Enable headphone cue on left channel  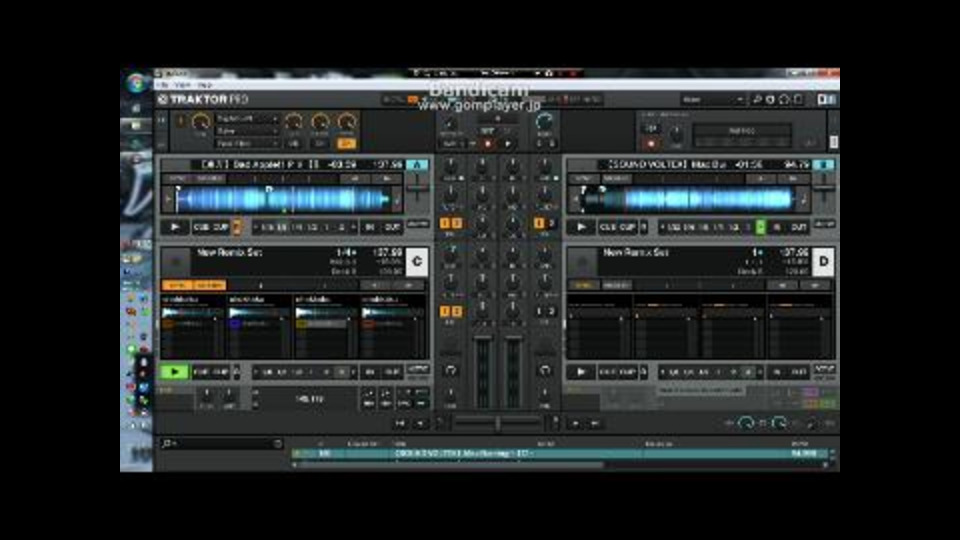pyautogui.click(x=451, y=370)
